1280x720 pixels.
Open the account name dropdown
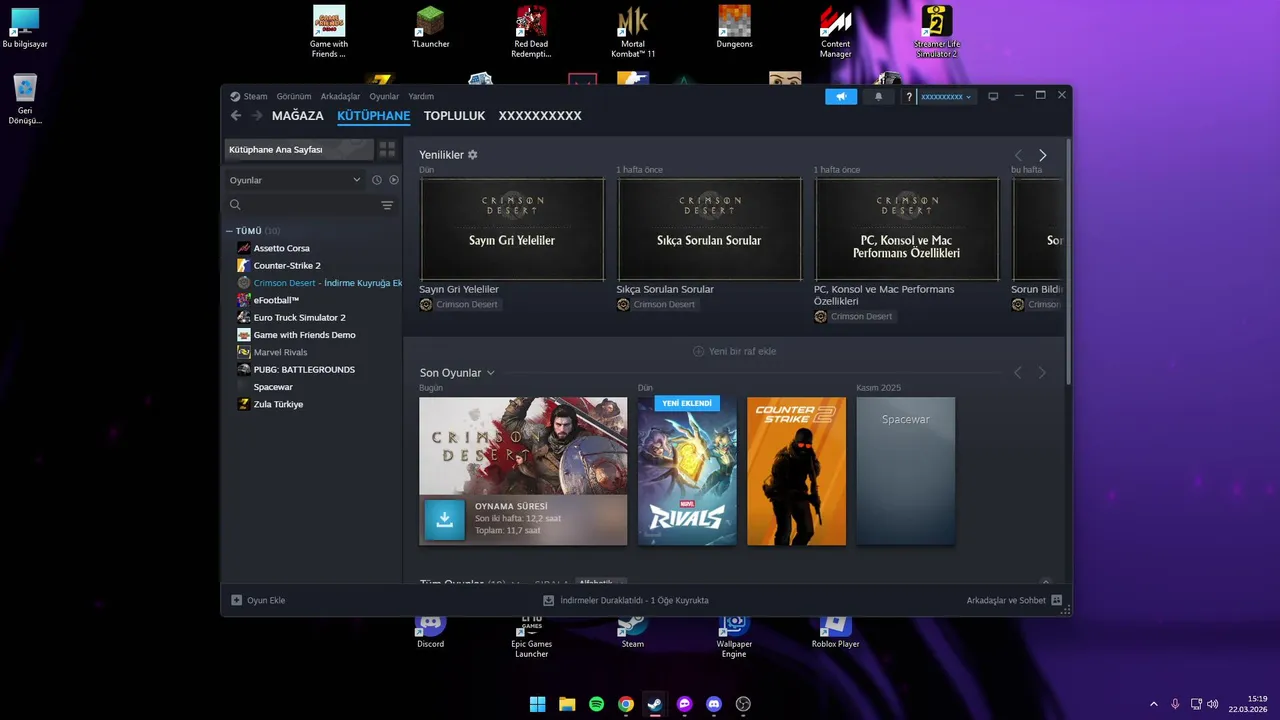coord(946,97)
